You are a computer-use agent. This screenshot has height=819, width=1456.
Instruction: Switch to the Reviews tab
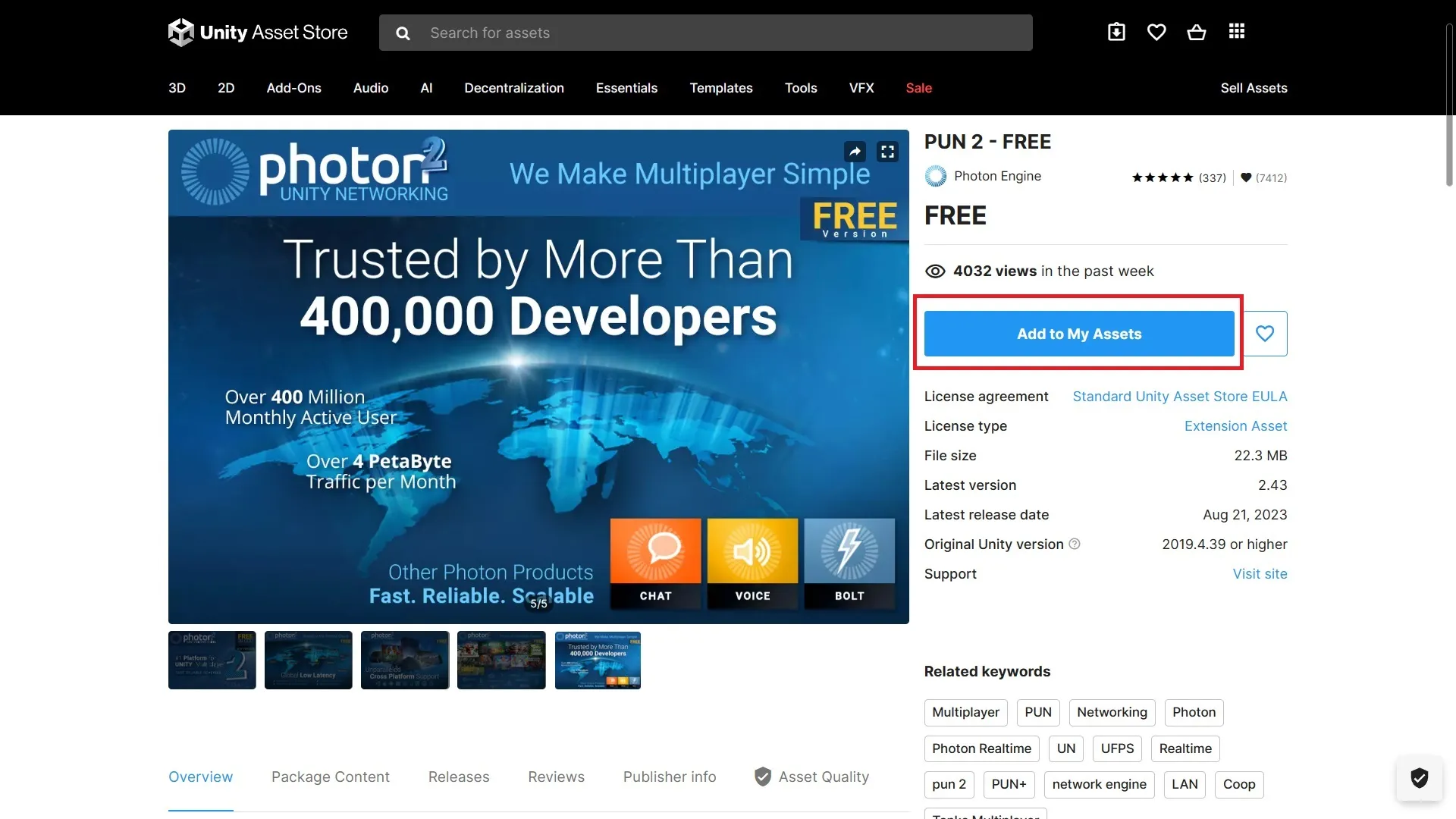pos(556,777)
